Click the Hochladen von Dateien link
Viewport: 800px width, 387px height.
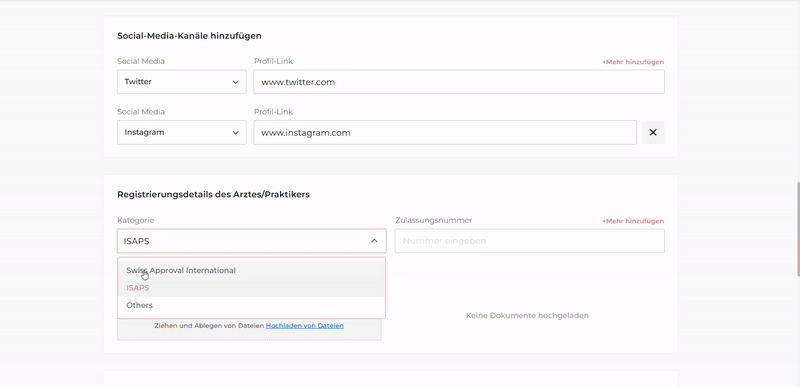coord(305,325)
